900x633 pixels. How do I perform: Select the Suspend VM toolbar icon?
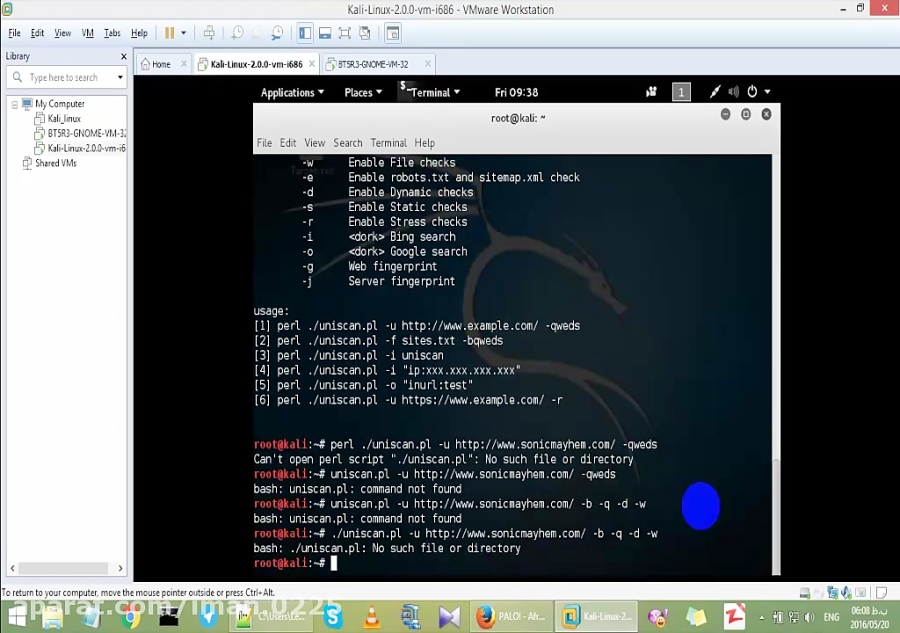[170, 32]
